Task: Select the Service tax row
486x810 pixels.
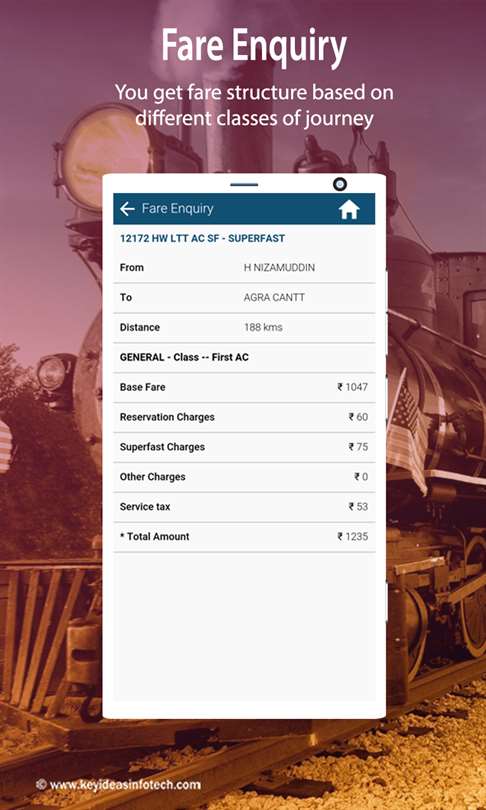Action: tap(244, 507)
